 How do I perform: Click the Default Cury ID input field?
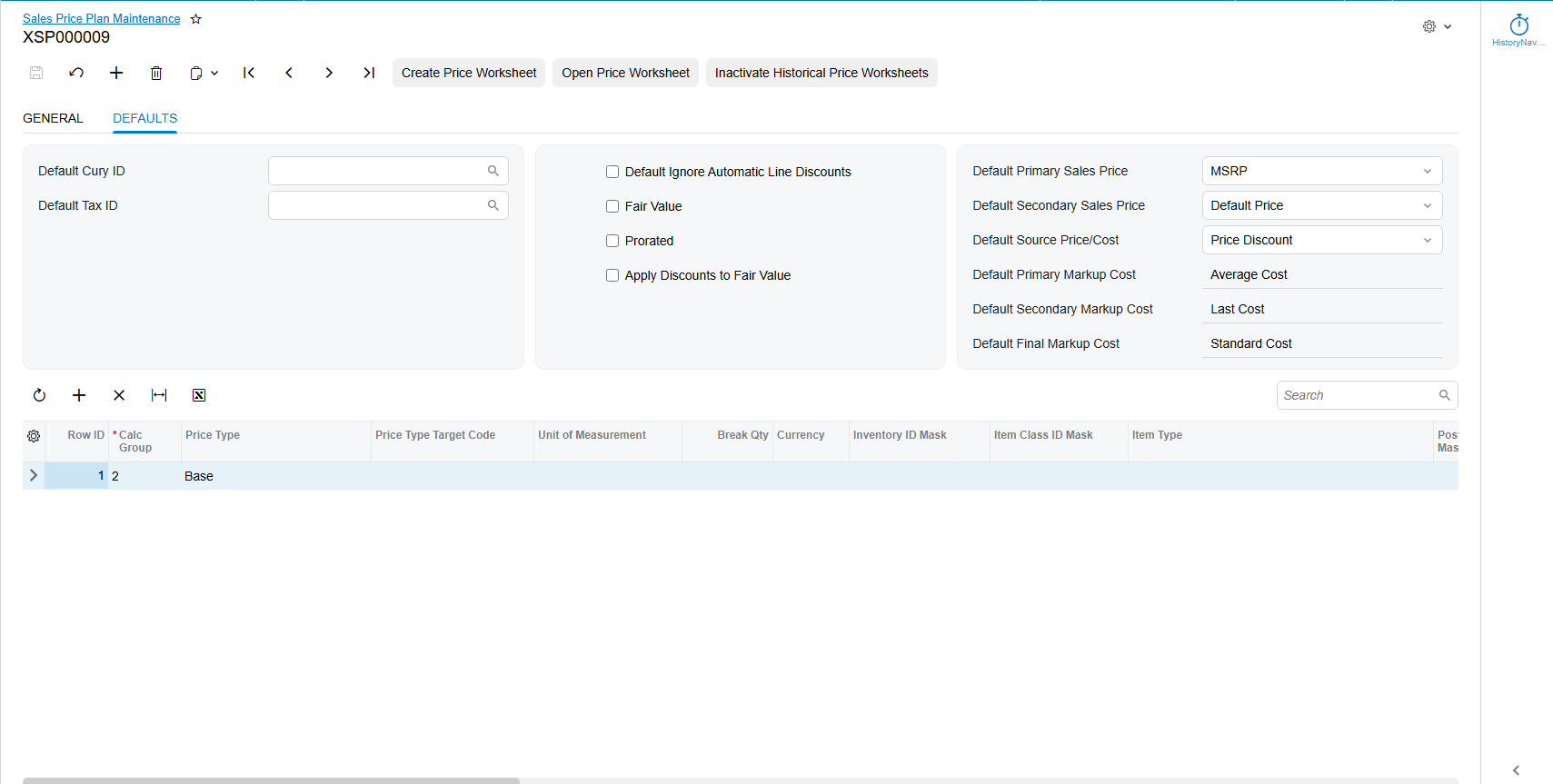click(x=388, y=171)
